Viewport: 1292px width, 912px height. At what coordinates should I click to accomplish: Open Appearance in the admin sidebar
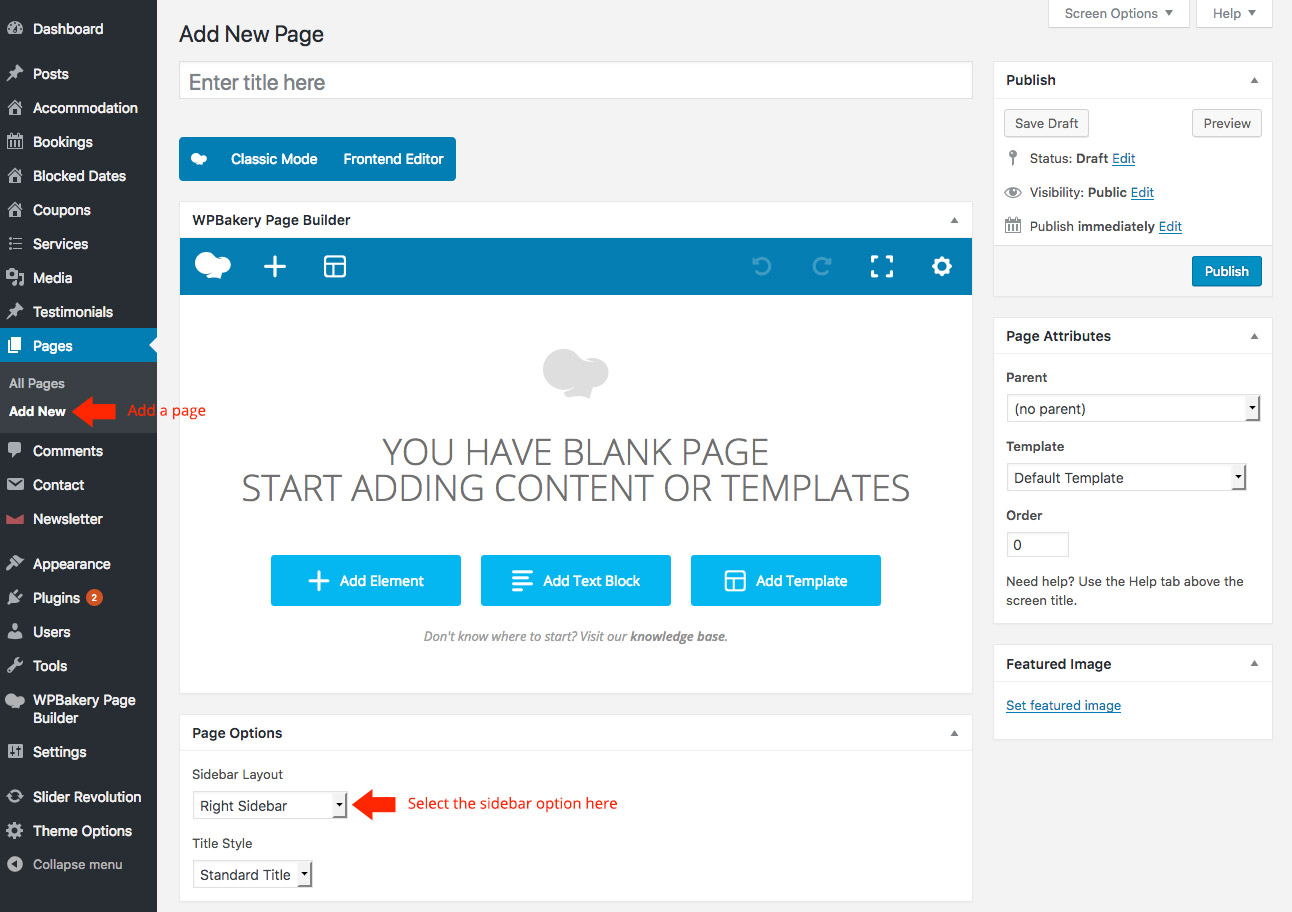click(71, 564)
